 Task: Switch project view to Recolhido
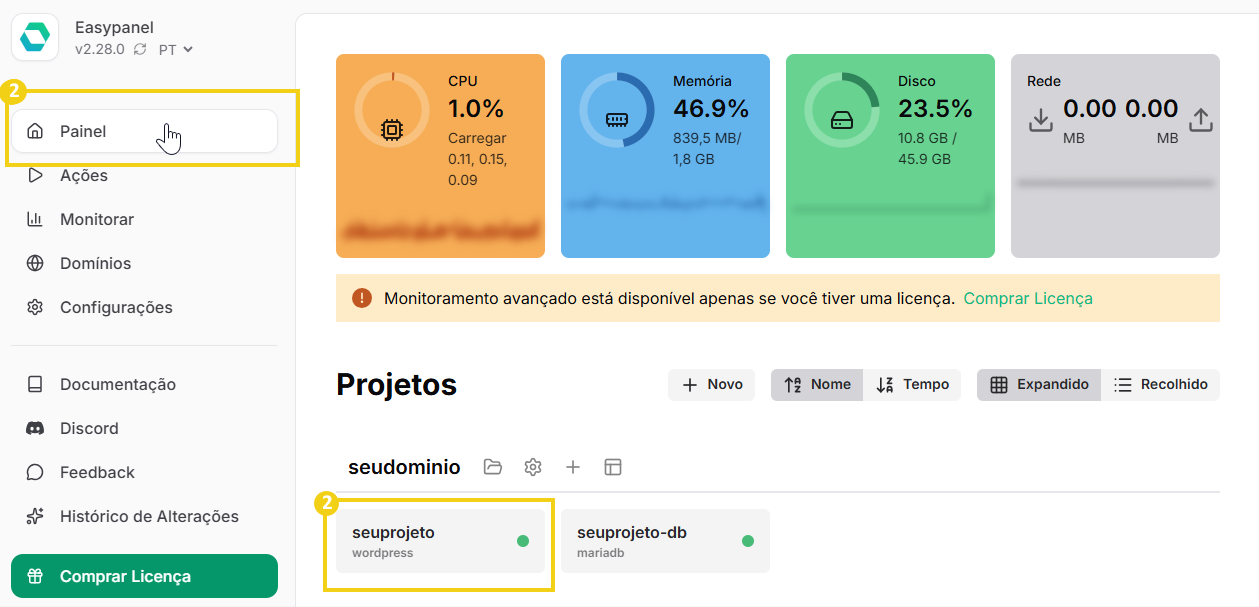(x=1160, y=384)
